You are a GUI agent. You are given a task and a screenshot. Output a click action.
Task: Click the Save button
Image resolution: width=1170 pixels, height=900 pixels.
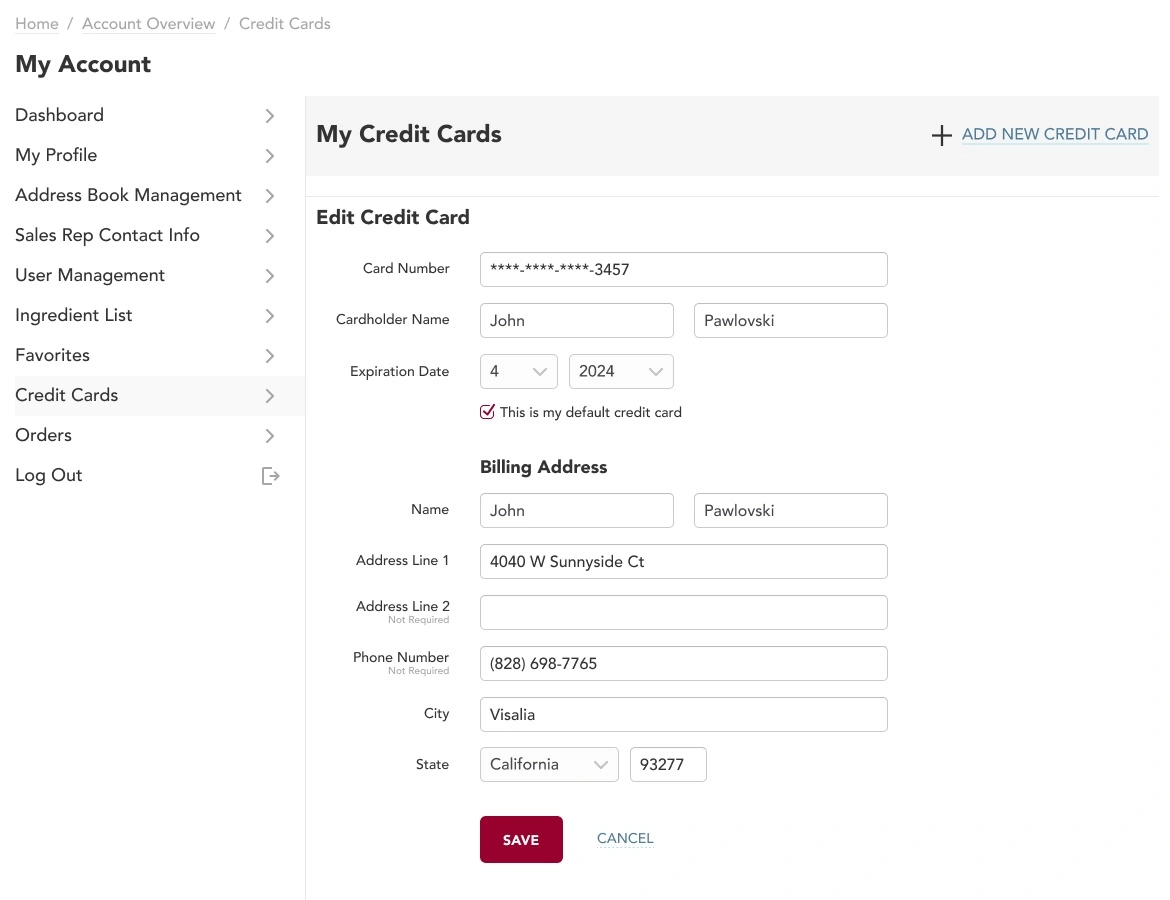coord(521,840)
